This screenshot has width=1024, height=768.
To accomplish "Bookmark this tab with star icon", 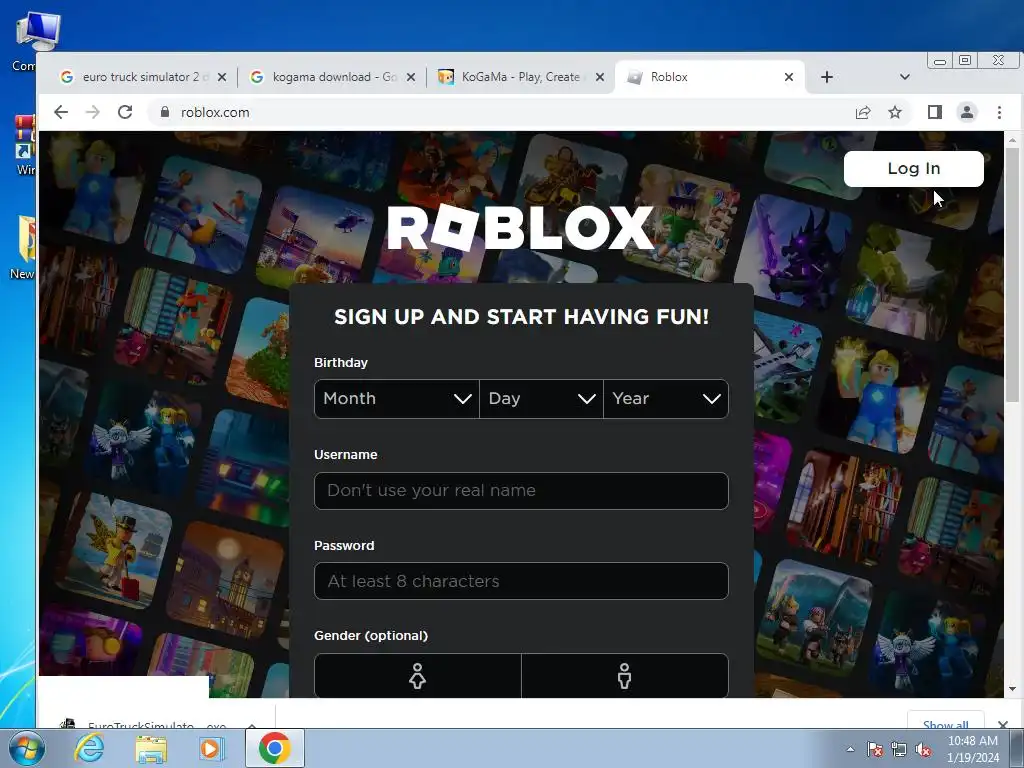I will [x=895, y=112].
